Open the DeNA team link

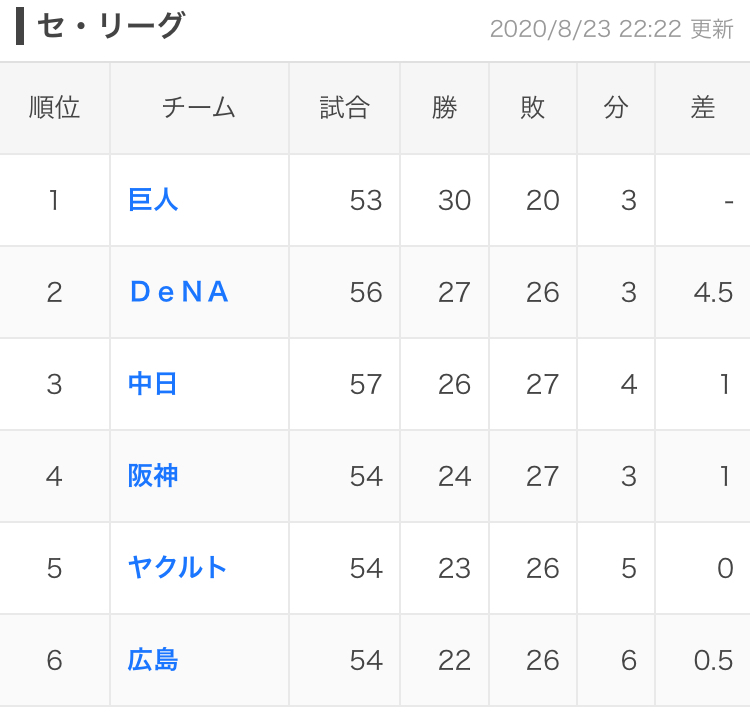point(180,292)
